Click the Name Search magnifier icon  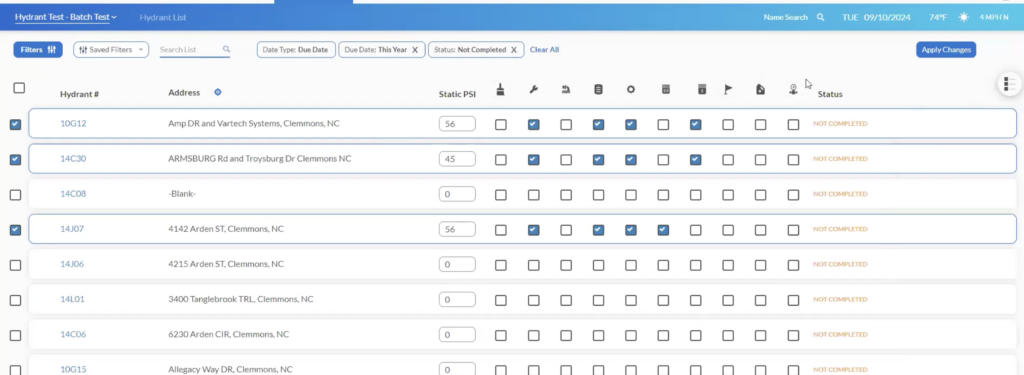click(x=820, y=18)
